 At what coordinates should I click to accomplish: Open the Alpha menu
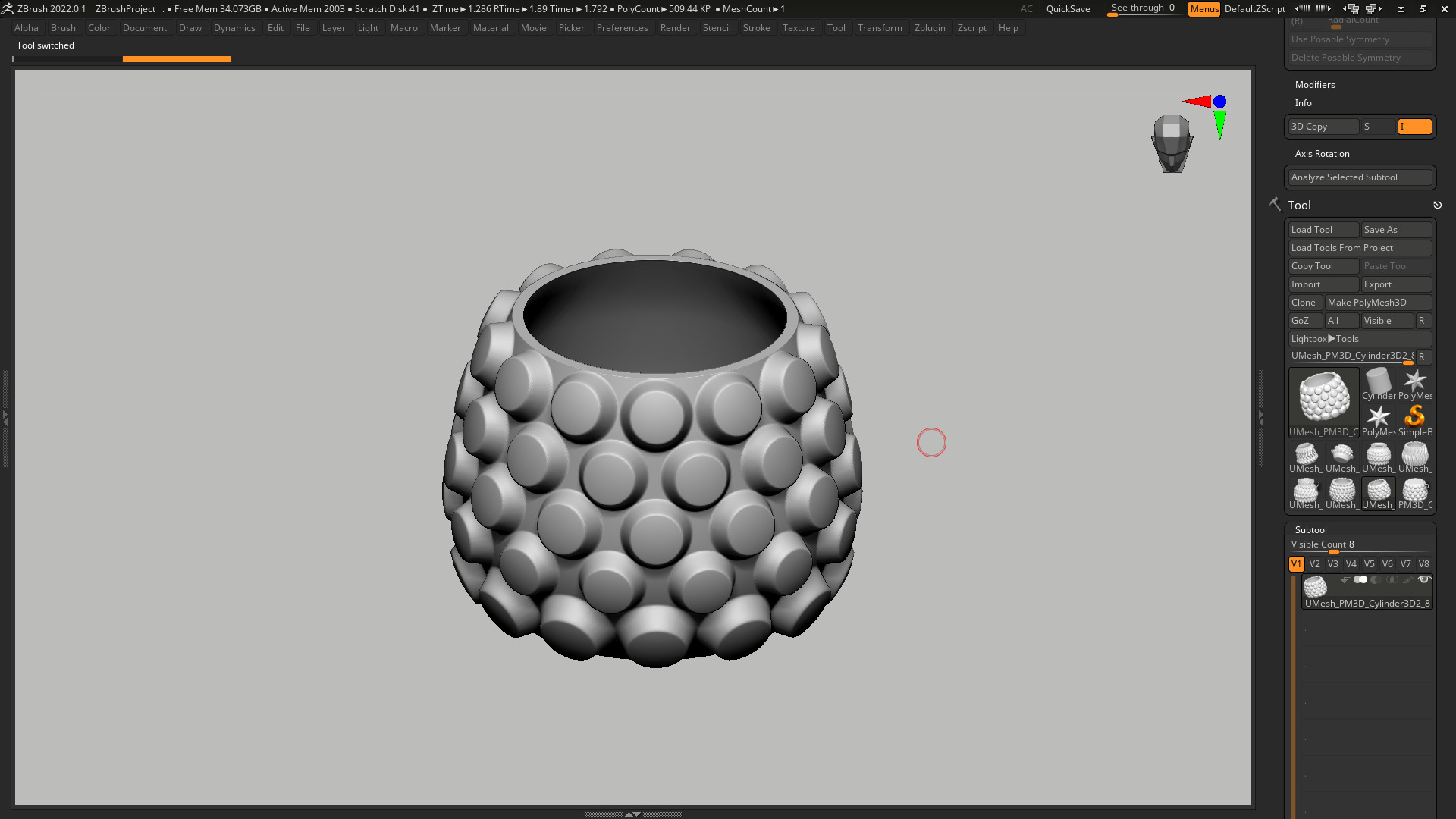(x=27, y=27)
